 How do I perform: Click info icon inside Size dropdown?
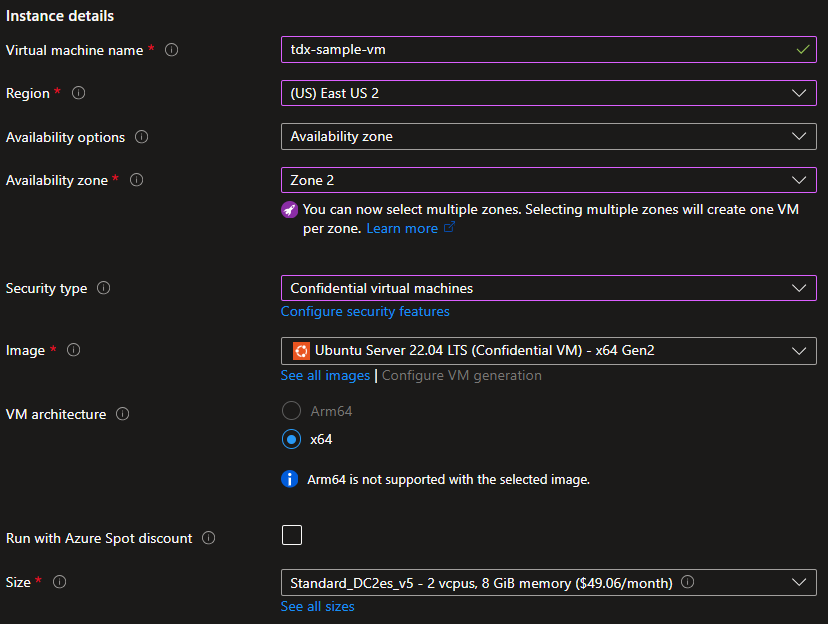688,582
